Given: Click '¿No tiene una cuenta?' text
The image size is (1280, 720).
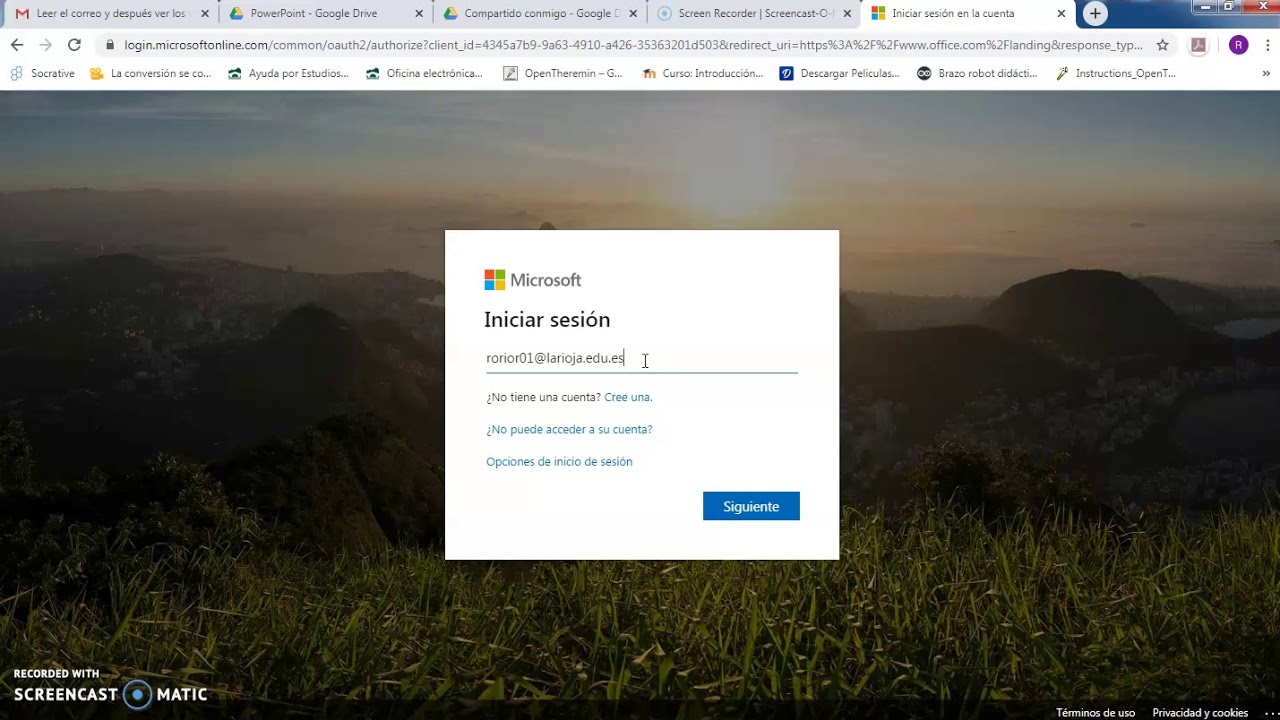Looking at the screenshot, I should point(543,397).
